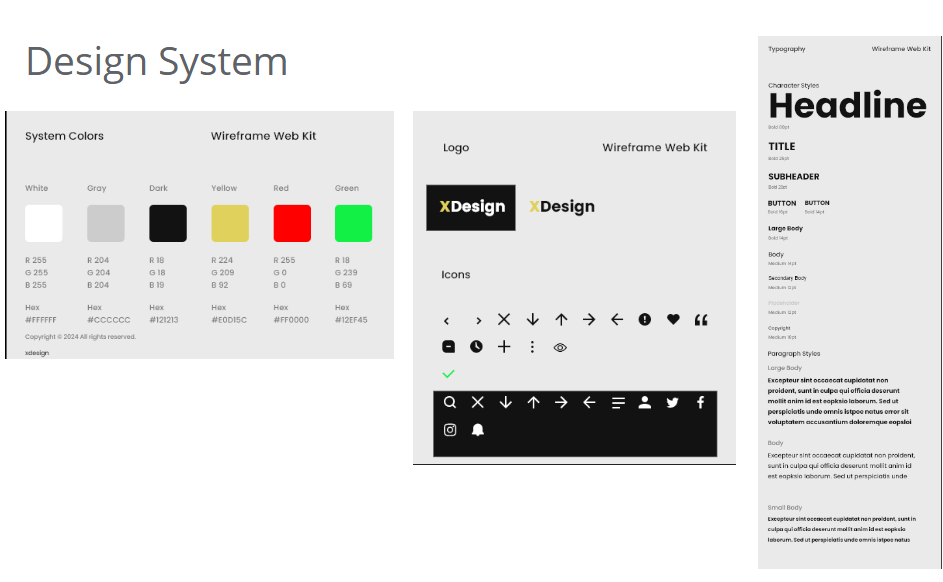
Task: Click the black left chevron icon
Action: [447, 321]
